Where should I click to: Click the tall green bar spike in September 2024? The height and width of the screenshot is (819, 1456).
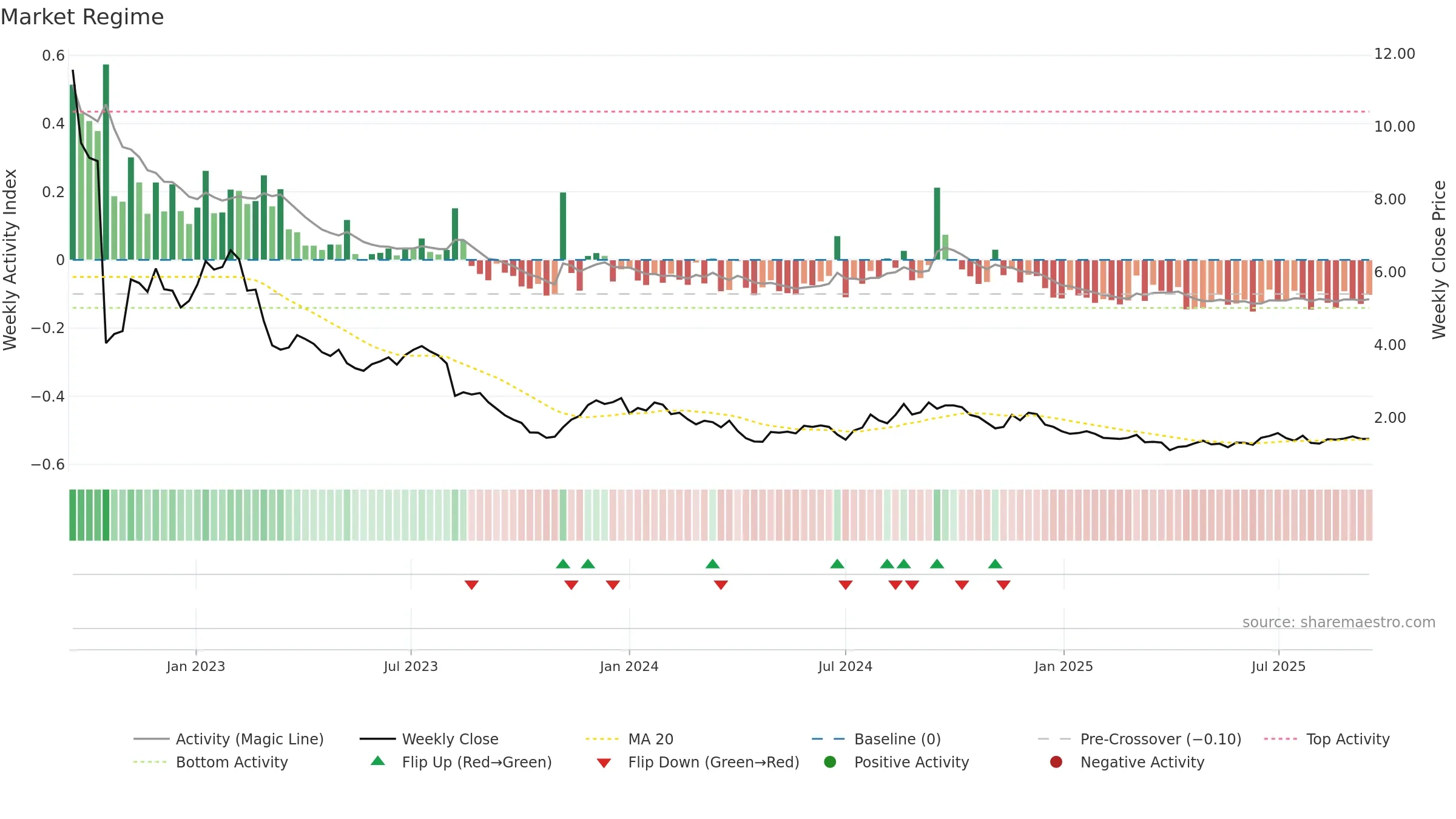click(x=937, y=224)
